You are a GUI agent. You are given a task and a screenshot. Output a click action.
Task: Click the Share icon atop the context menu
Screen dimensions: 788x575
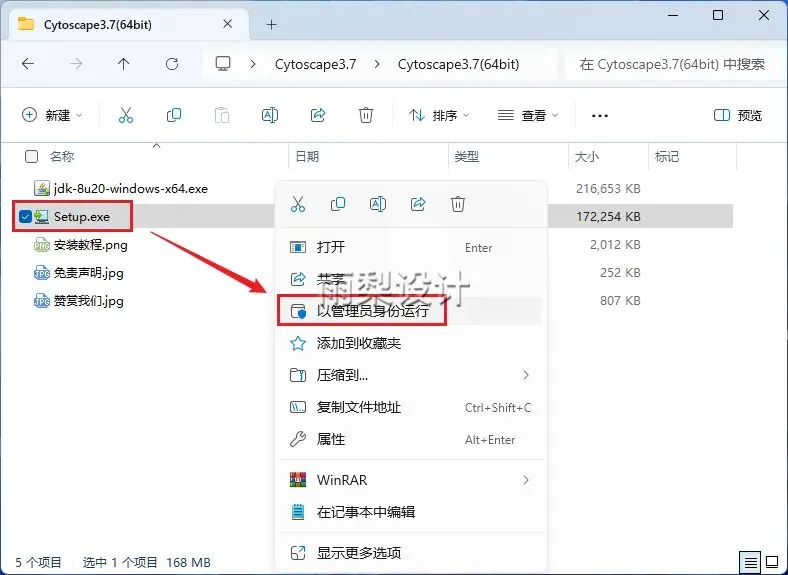tap(418, 204)
